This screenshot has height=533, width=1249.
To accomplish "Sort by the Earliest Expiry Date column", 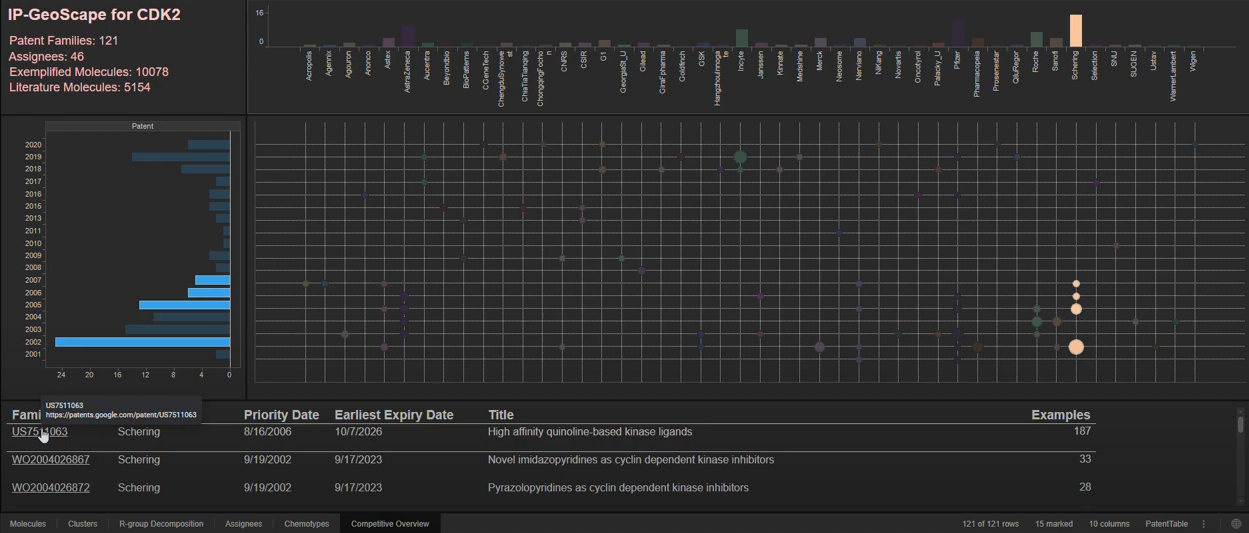I will (x=394, y=415).
